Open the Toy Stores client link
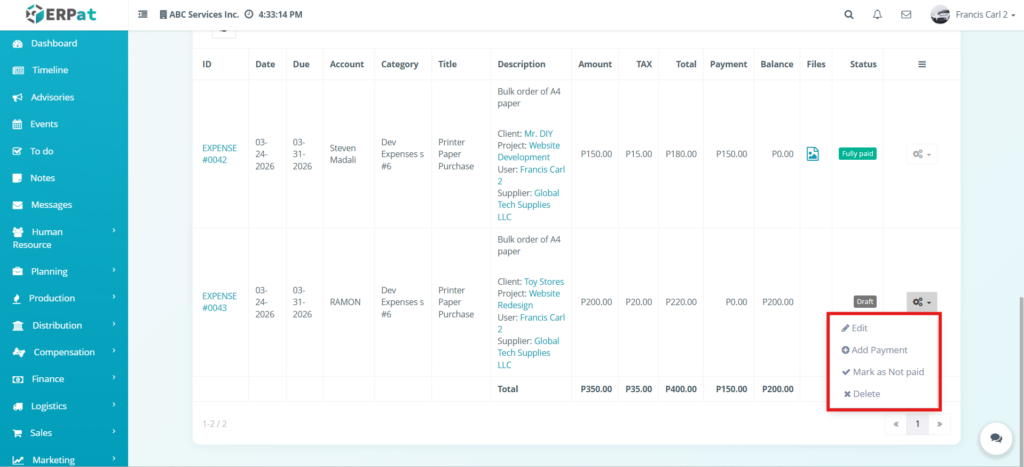This screenshot has height=467, width=1024. point(545,282)
